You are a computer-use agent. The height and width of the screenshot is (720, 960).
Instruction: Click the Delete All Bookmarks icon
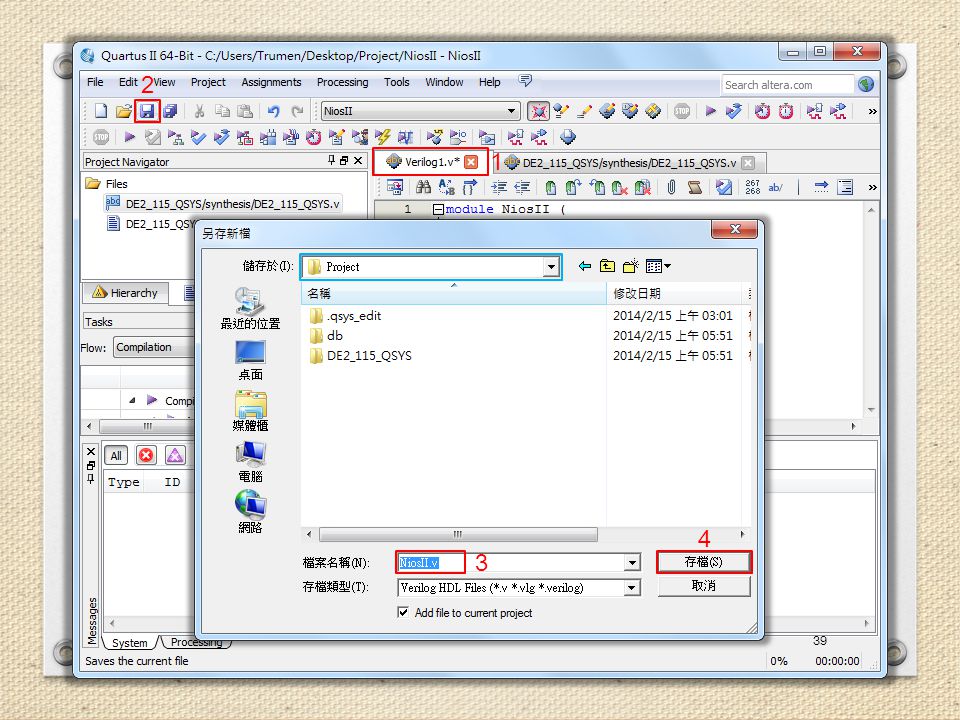[642, 187]
